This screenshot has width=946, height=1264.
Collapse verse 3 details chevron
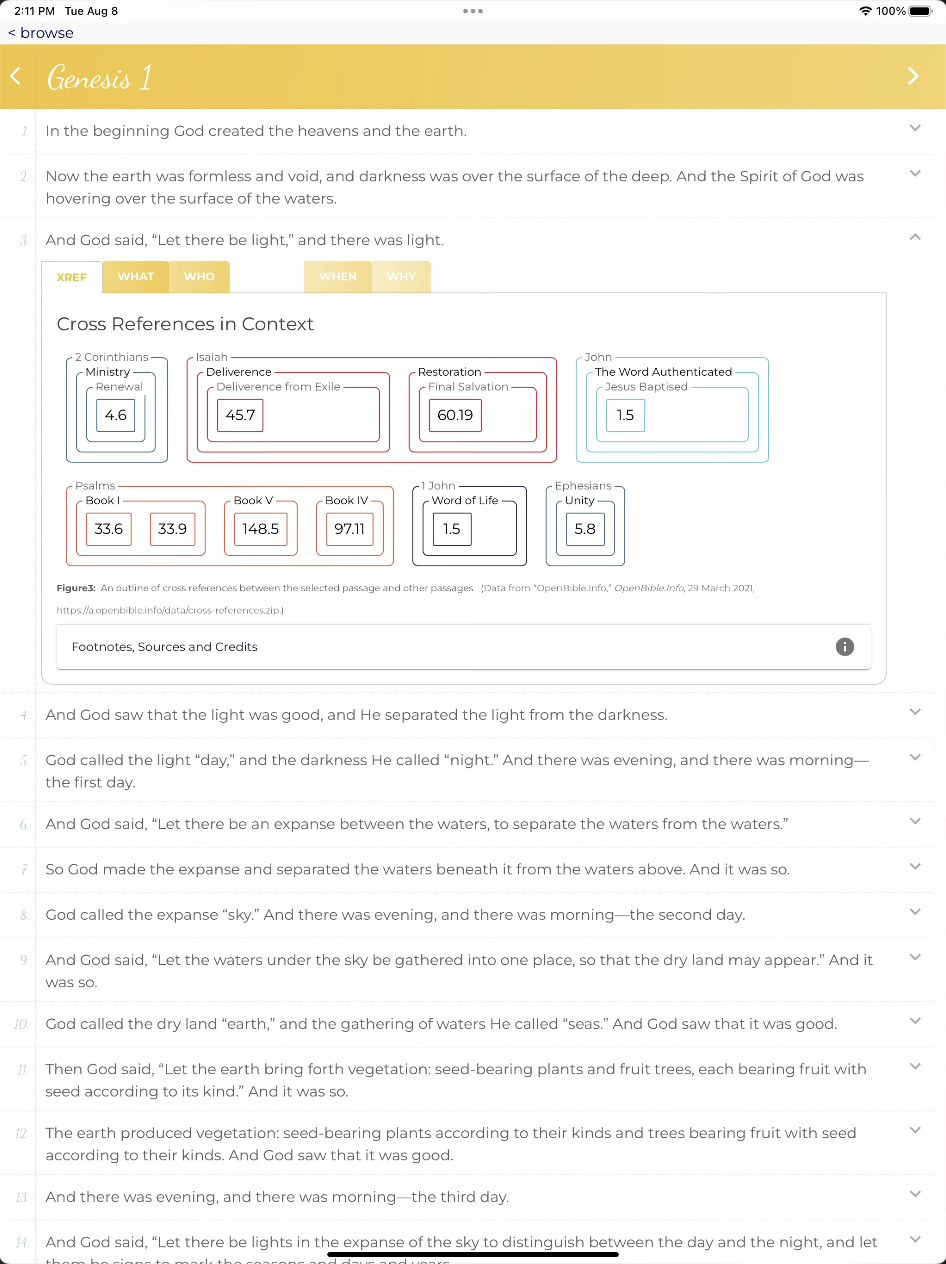click(914, 237)
